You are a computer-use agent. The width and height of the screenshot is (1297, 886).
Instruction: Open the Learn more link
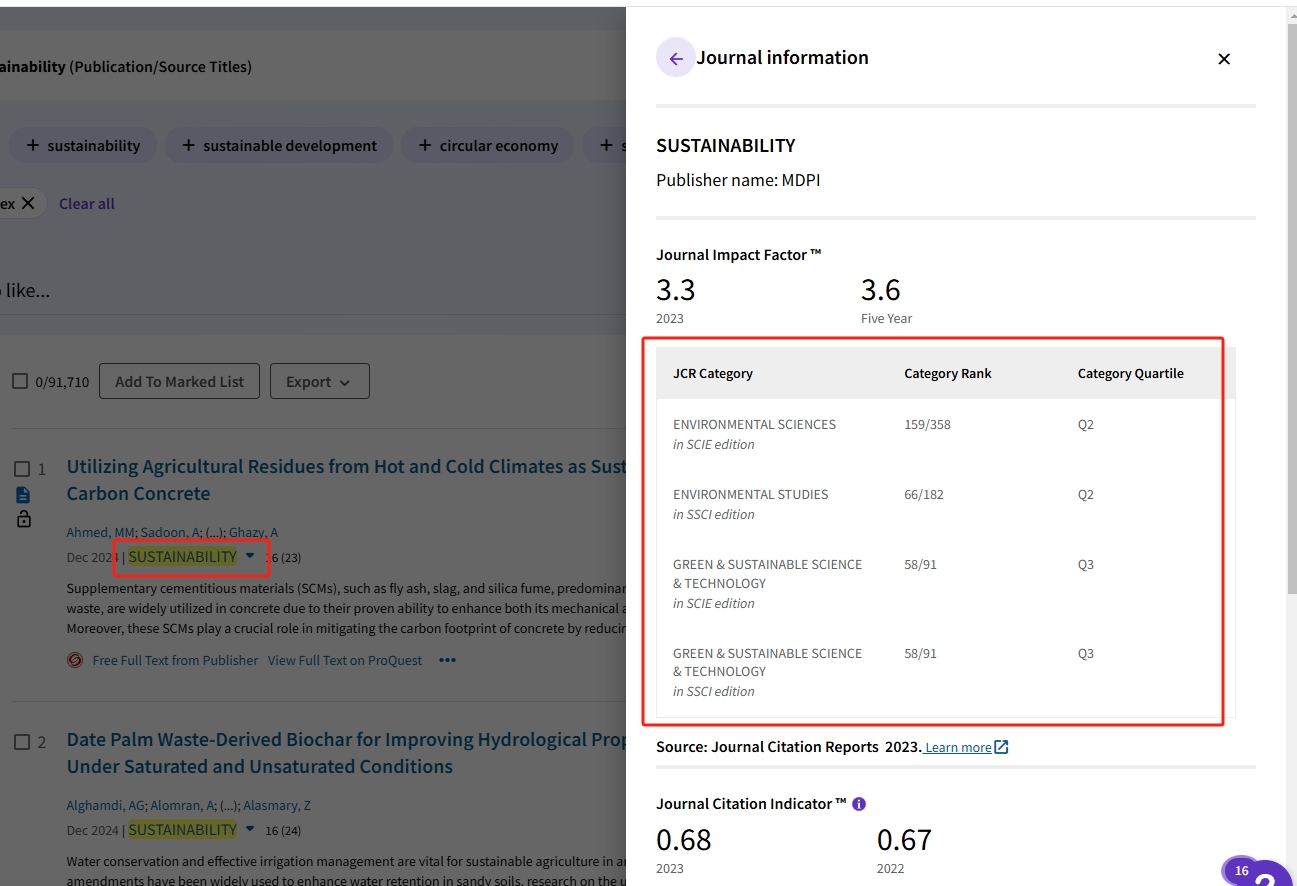coord(967,747)
